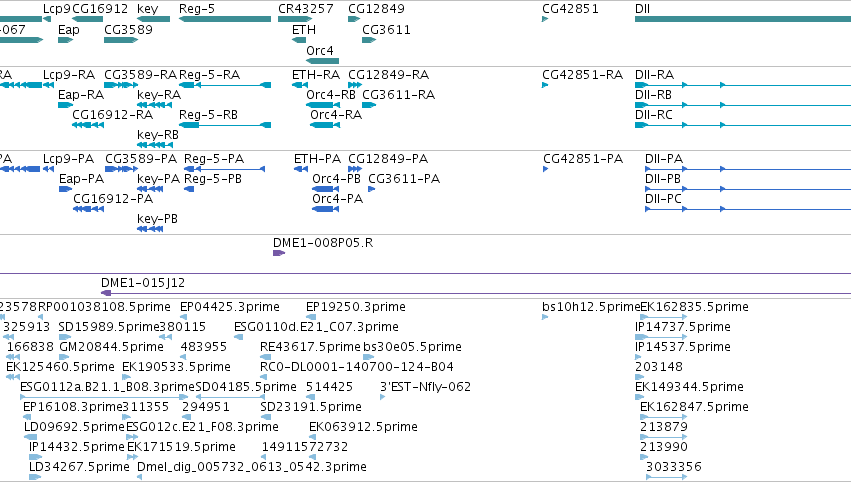Screen dimensions: 851x482
Task: Select the Dll-PC protein glyph
Action: [x=748, y=209]
